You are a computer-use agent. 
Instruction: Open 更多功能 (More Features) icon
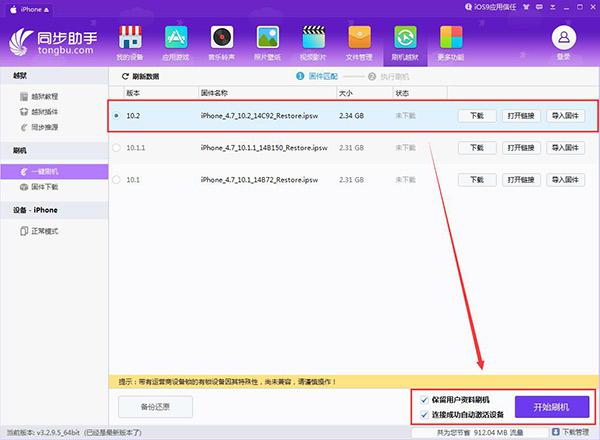(x=450, y=43)
